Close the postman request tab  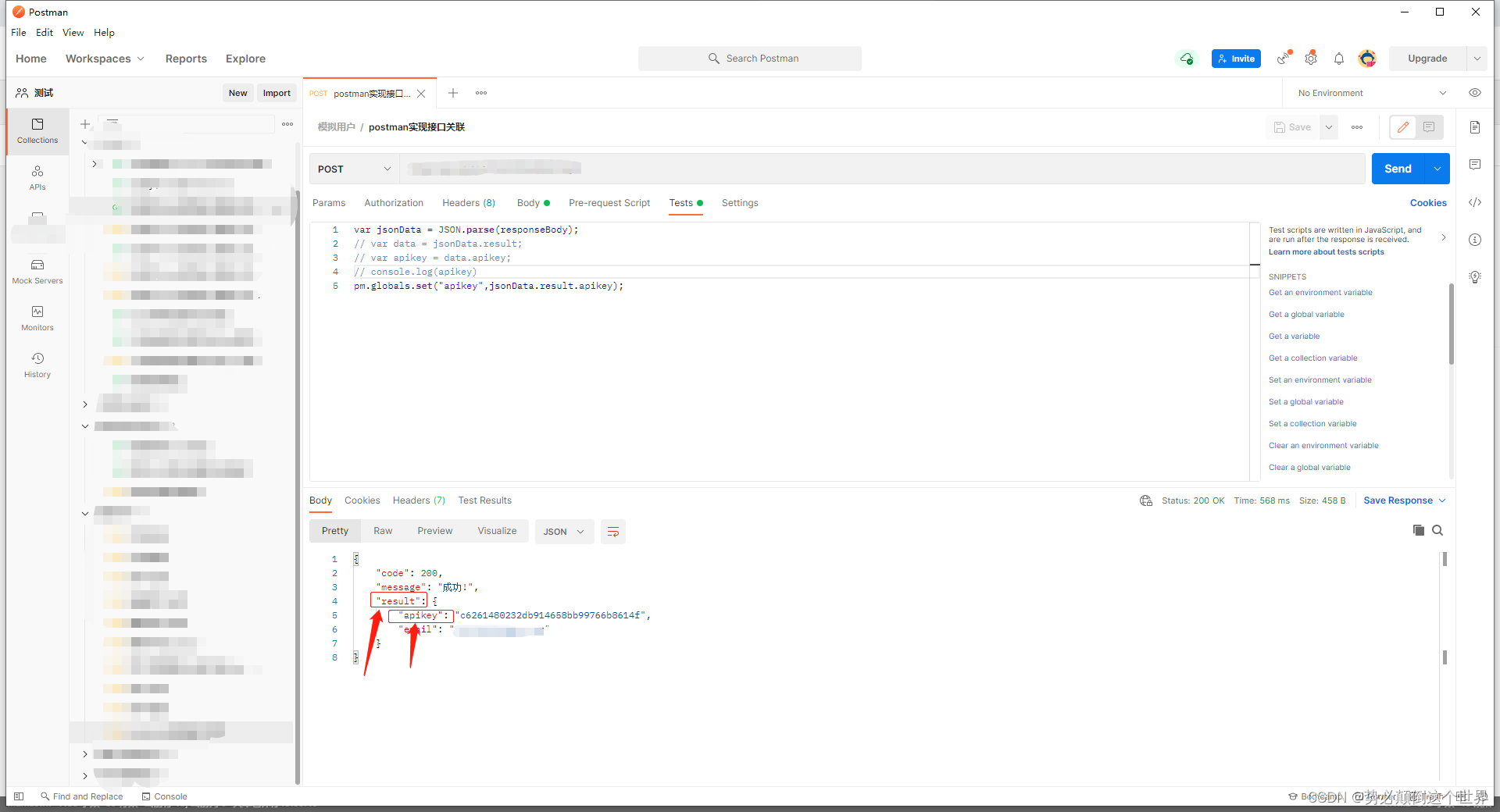[421, 94]
